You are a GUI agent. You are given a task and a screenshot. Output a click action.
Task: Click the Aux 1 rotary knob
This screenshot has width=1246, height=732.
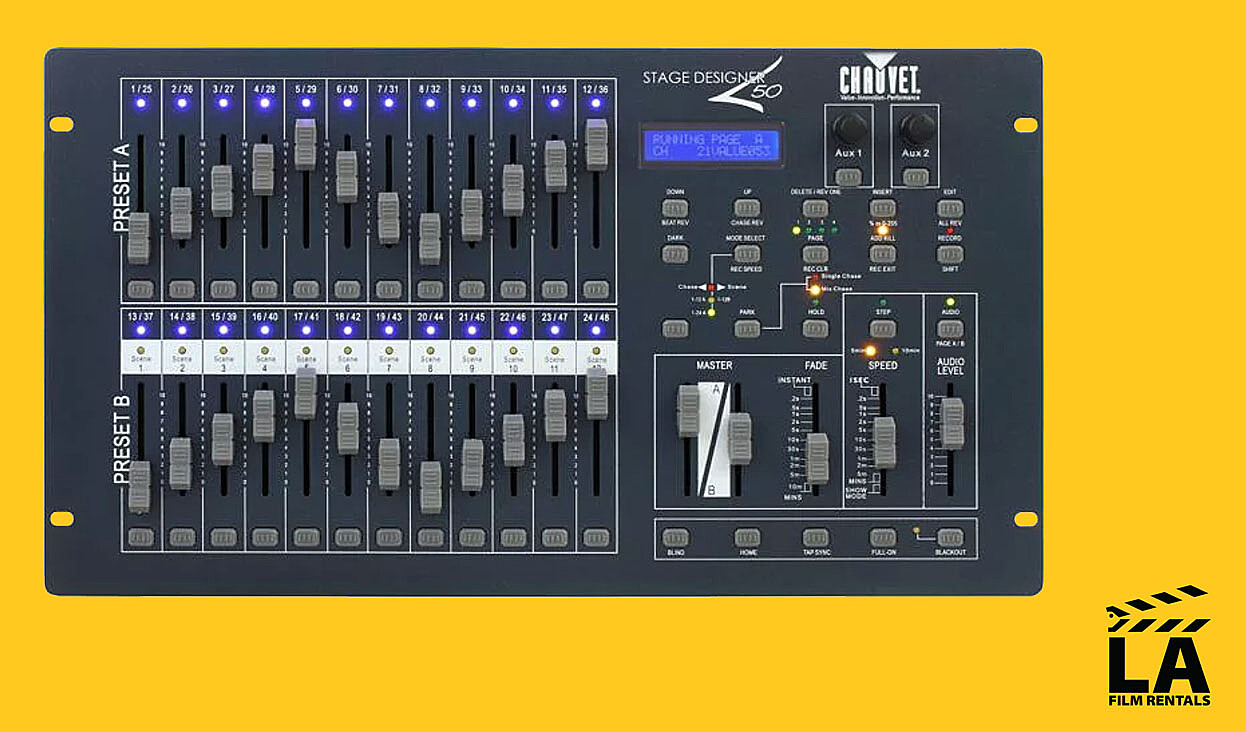click(x=850, y=127)
